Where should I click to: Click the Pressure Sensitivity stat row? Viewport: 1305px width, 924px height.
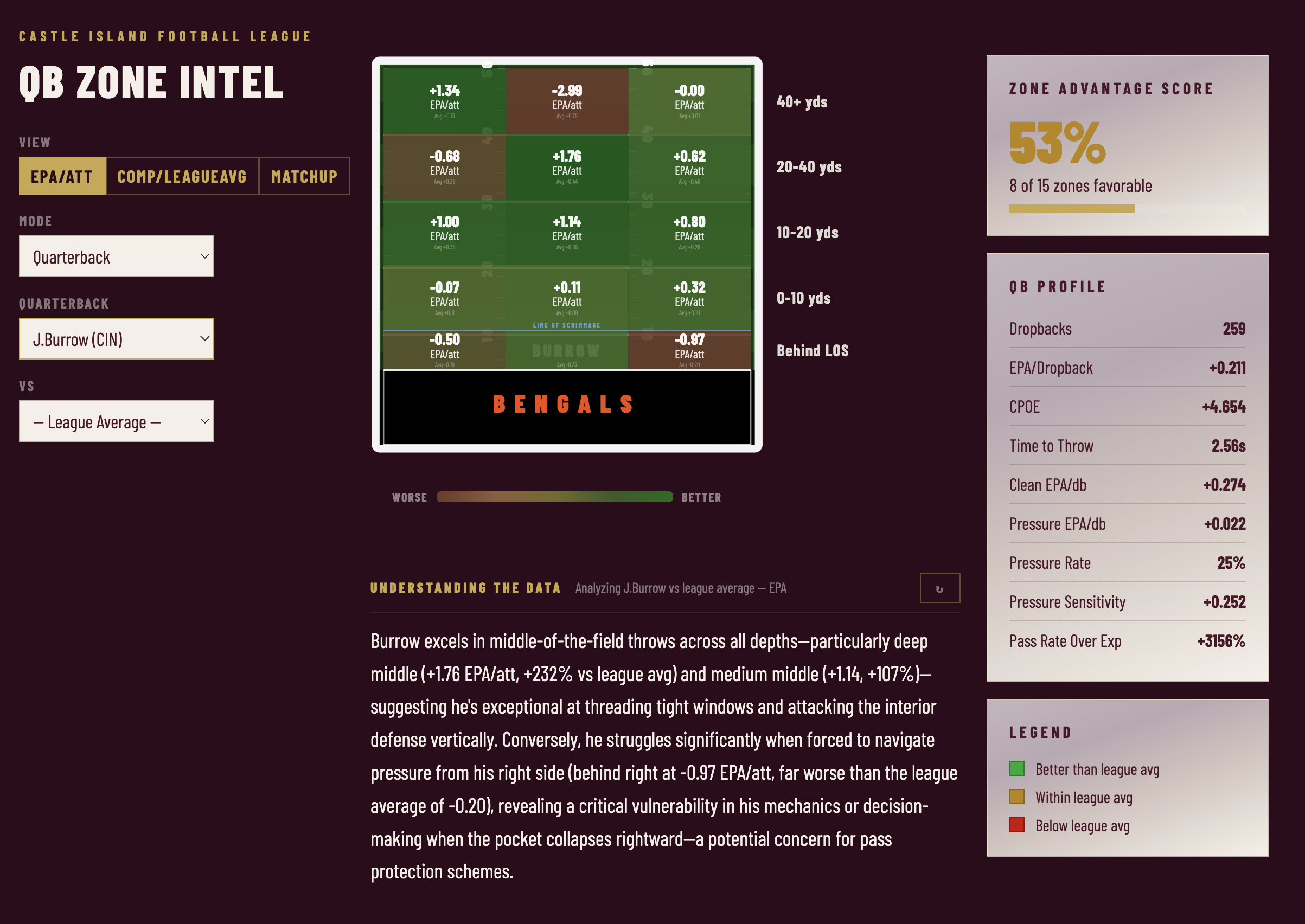coord(1127,602)
